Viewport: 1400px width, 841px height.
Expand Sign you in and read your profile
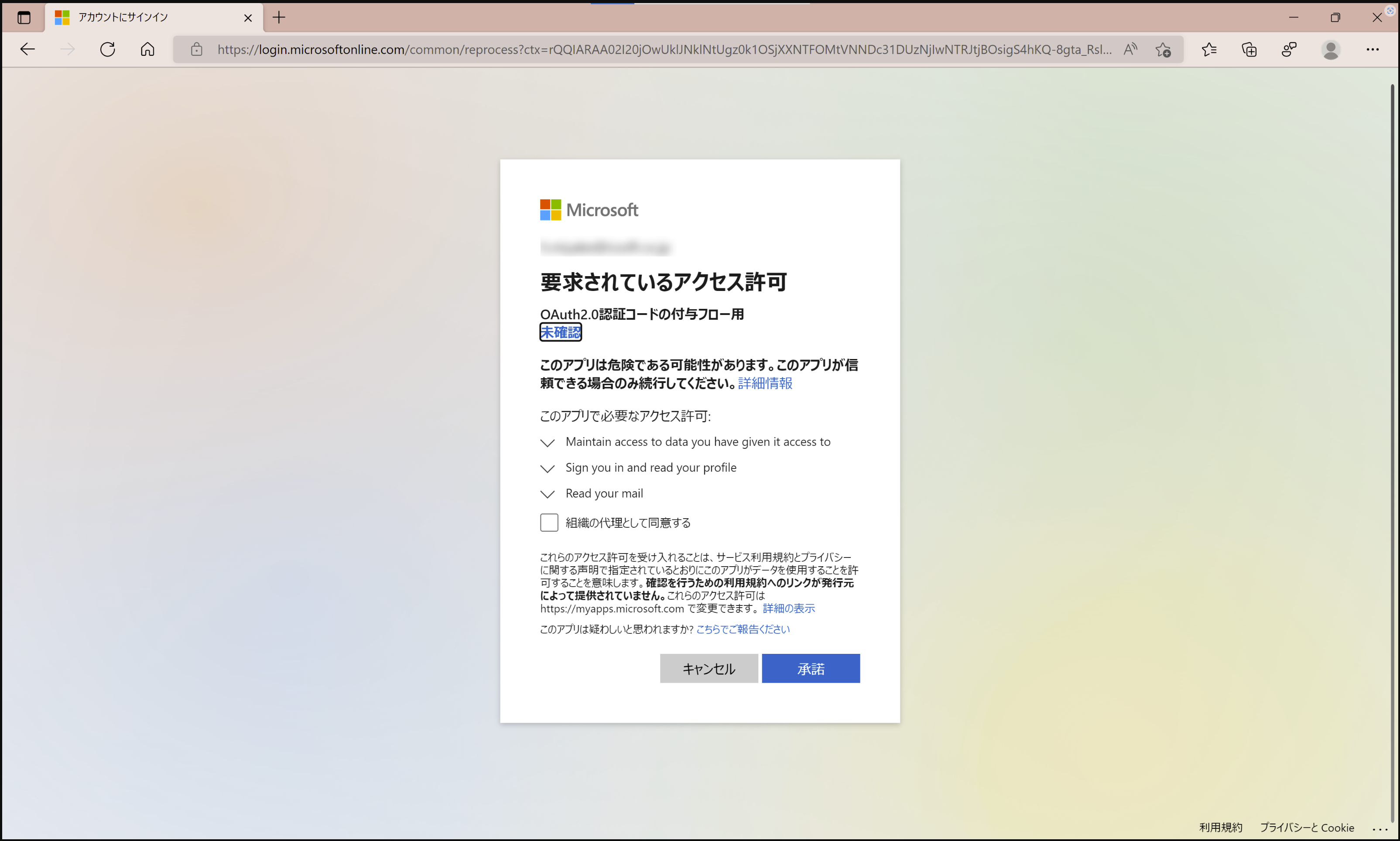point(548,468)
